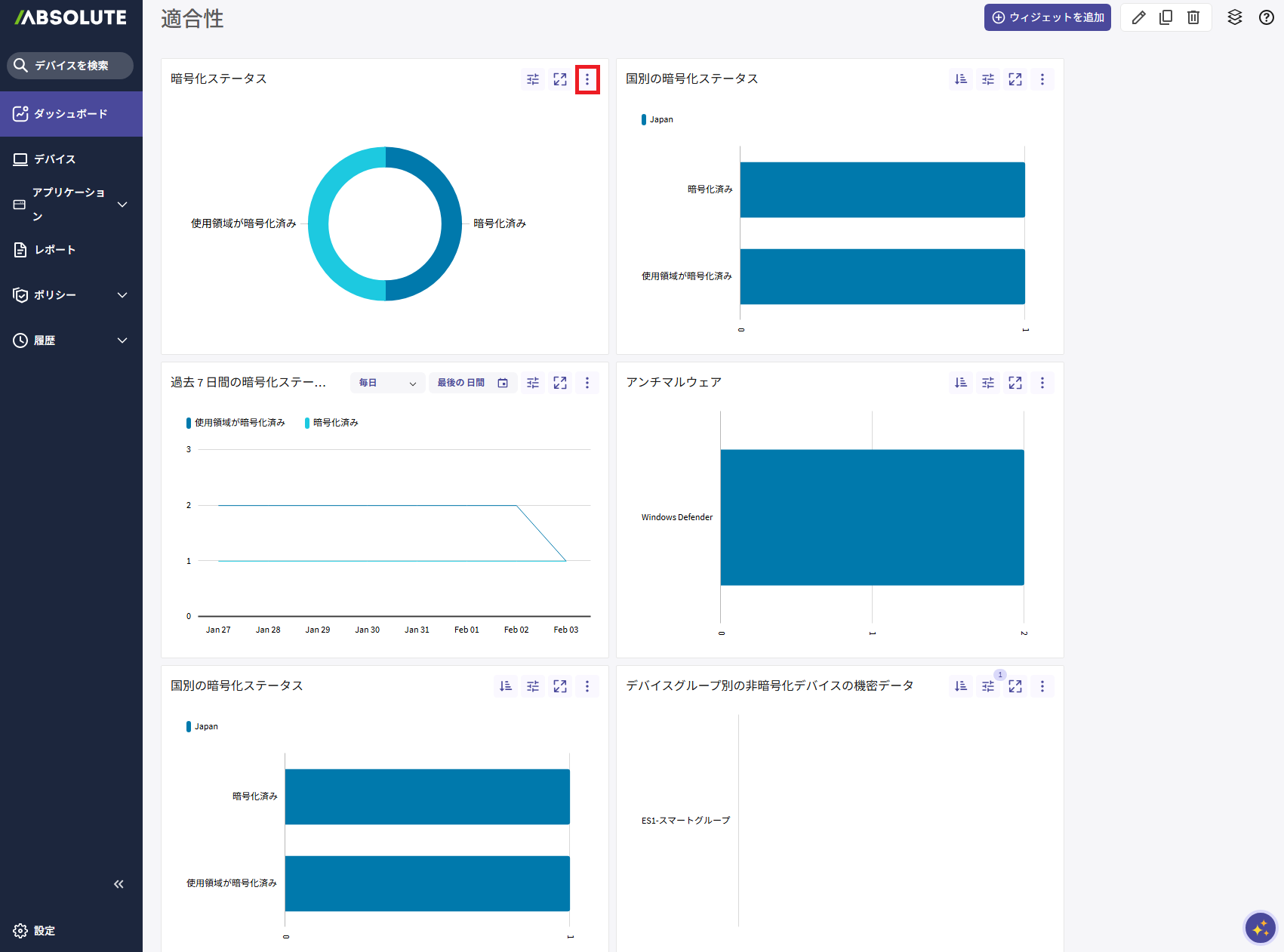1284x952 pixels.
Task: Expand the 暗号化ステータス widget to fullscreen
Action: [560, 79]
